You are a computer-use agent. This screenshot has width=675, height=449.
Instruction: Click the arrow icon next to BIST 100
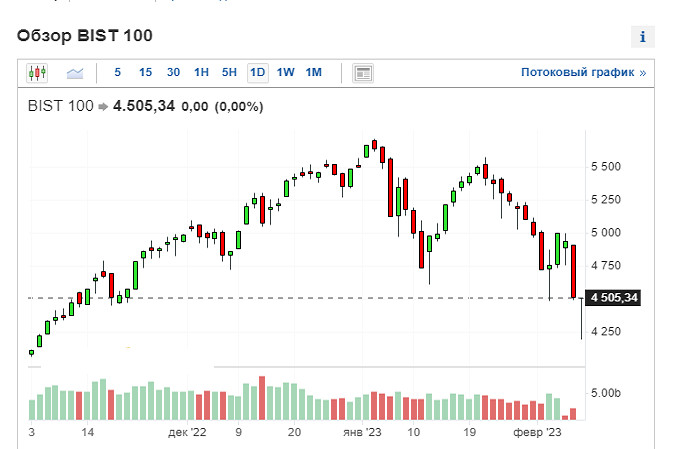click(102, 107)
